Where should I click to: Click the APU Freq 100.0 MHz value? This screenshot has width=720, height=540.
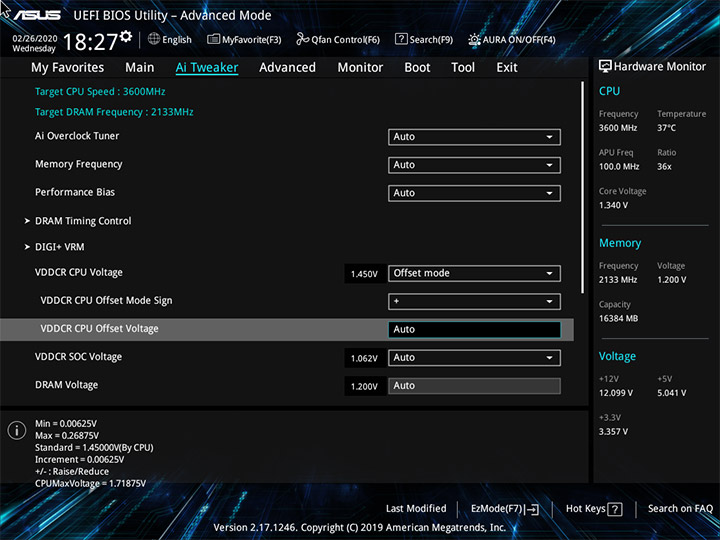click(x=619, y=166)
